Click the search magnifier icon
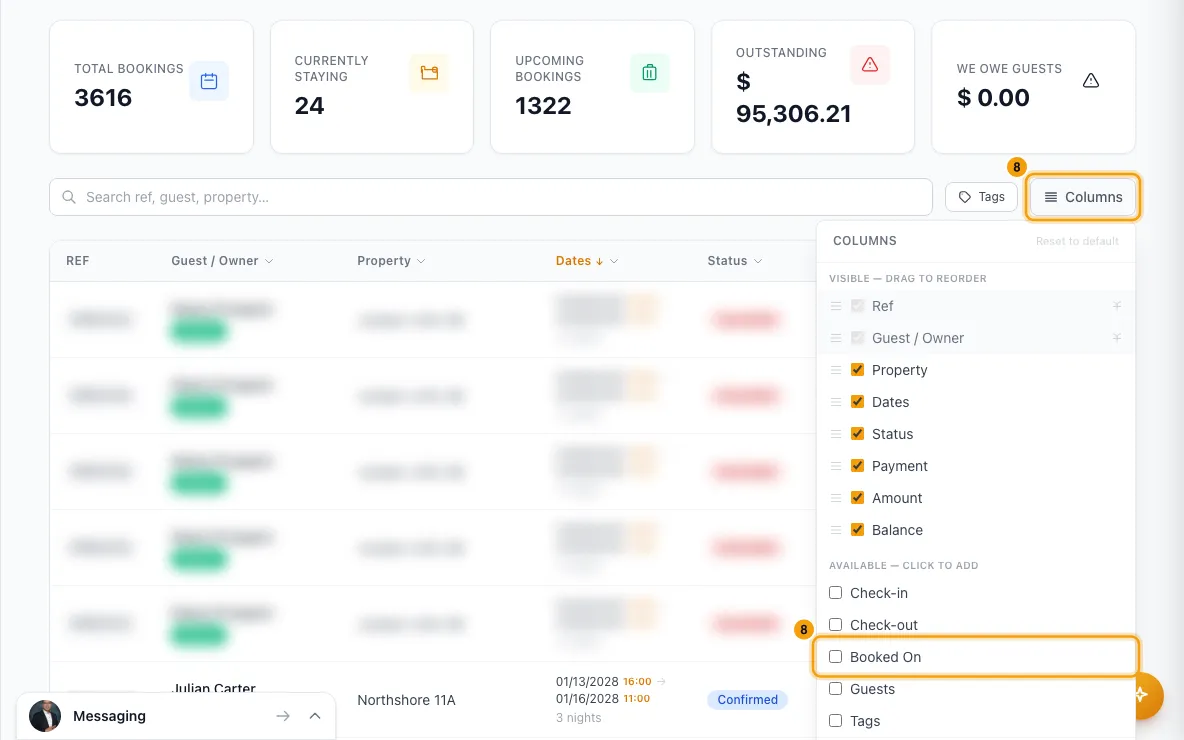The width and height of the screenshot is (1184, 740). tap(69, 197)
